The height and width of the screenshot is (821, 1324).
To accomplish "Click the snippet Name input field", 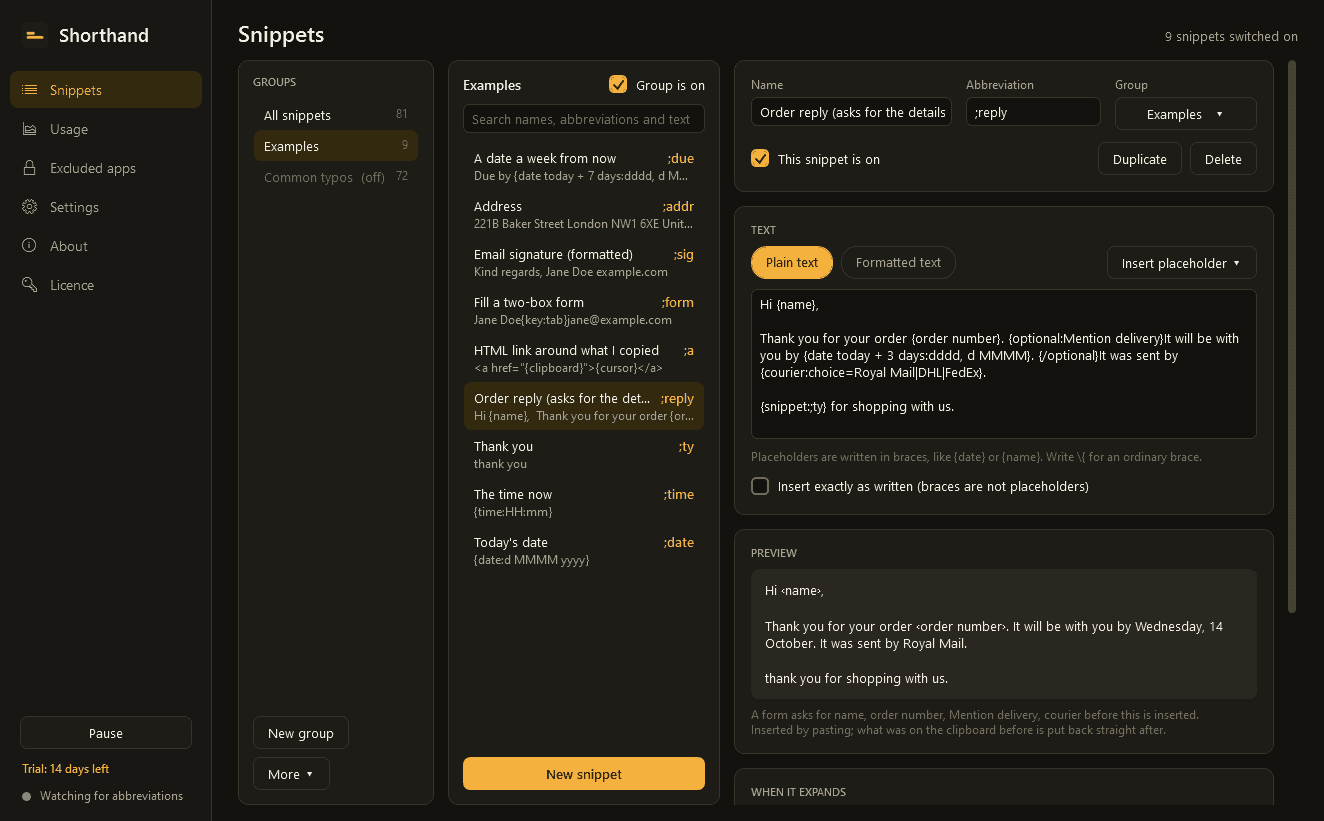I will [851, 112].
